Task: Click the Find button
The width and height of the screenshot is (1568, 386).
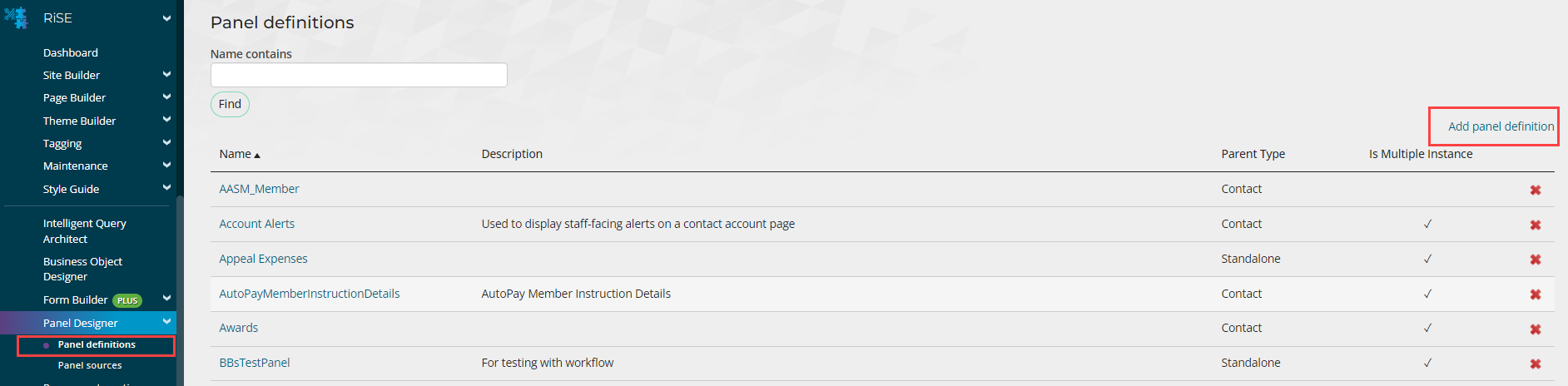Action: click(x=230, y=104)
